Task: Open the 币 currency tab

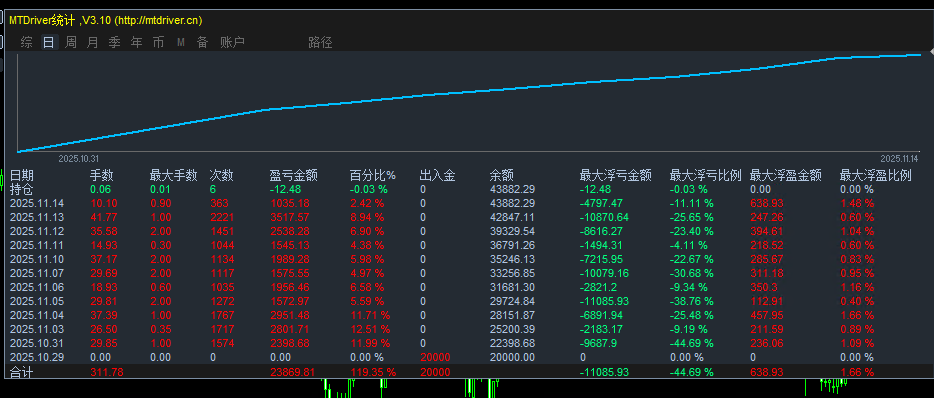Action: click(158, 42)
